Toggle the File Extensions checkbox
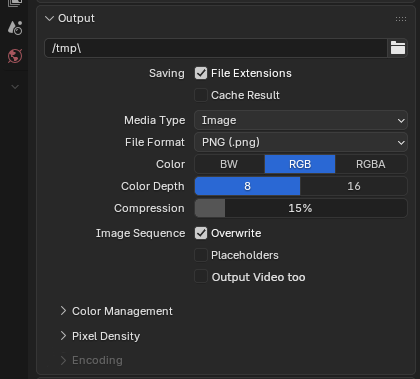The width and height of the screenshot is (420, 379). click(x=201, y=73)
